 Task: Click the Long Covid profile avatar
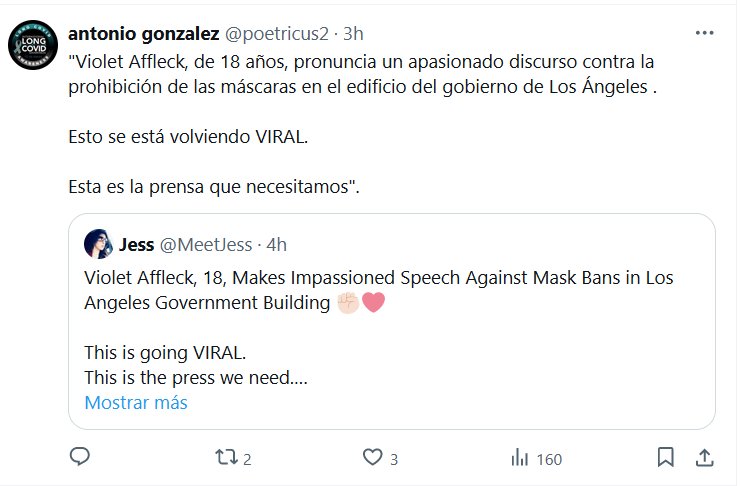32,43
